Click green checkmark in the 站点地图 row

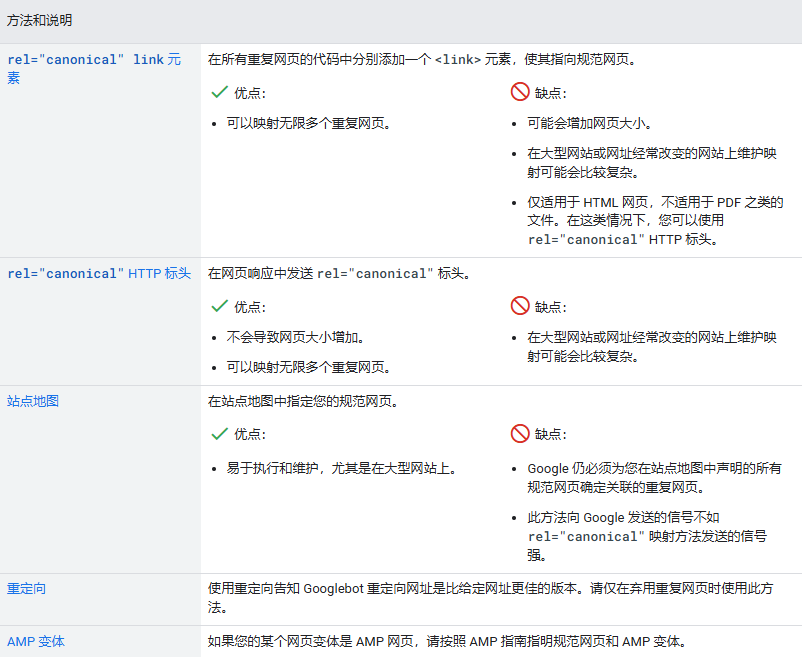click(x=219, y=434)
